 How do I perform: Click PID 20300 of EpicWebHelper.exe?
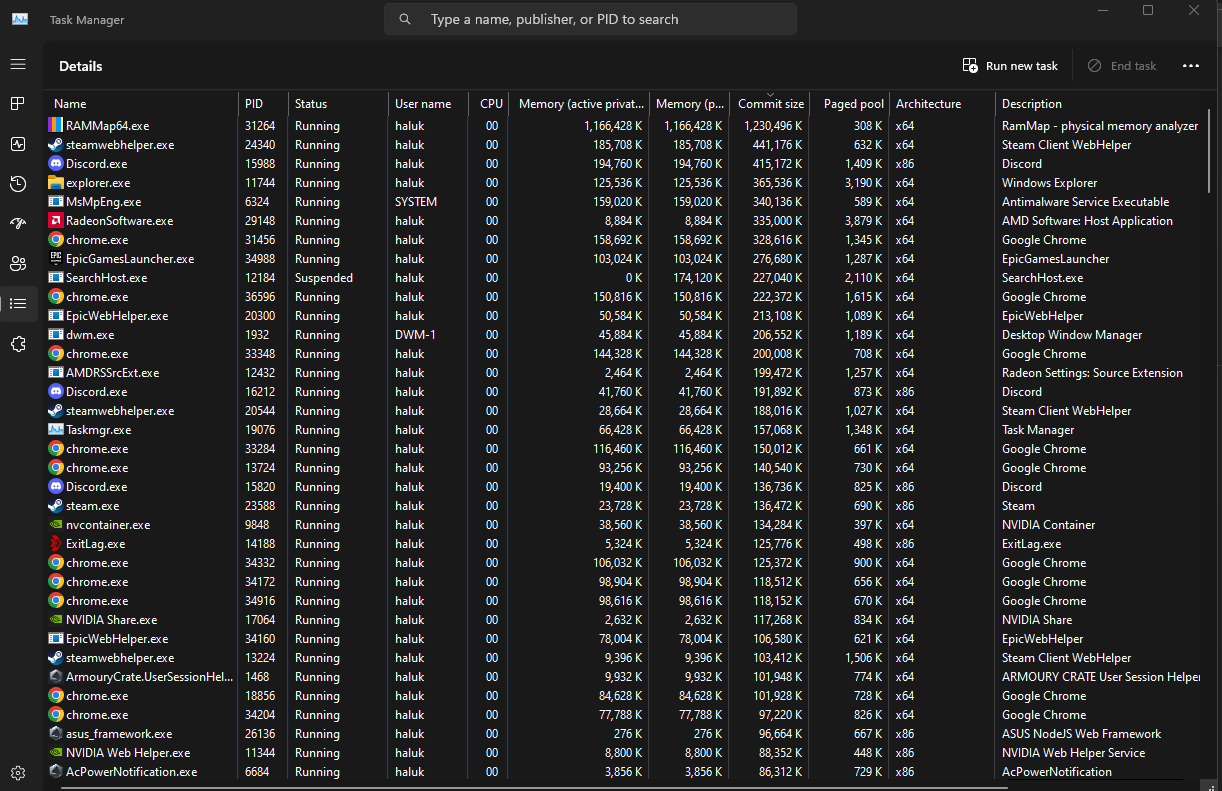click(260, 316)
